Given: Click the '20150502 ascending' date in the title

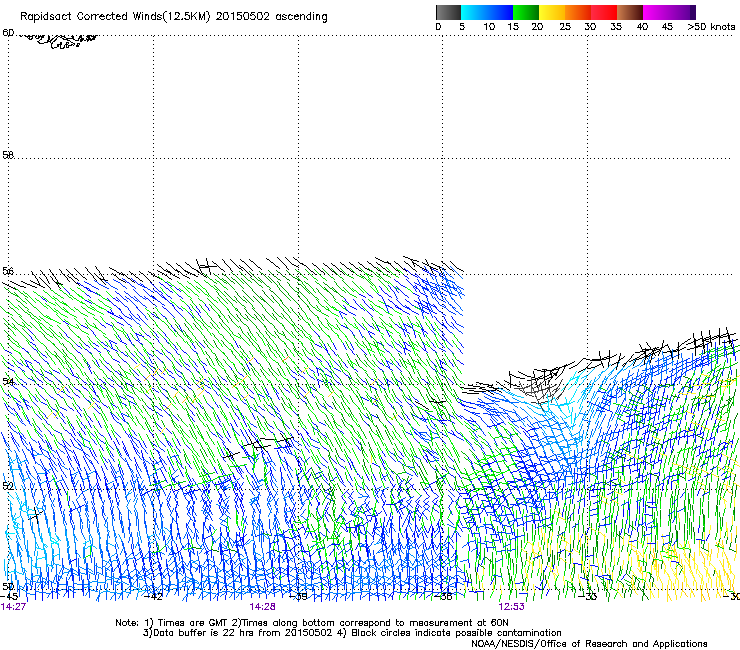Looking at the screenshot, I should click(271, 17).
